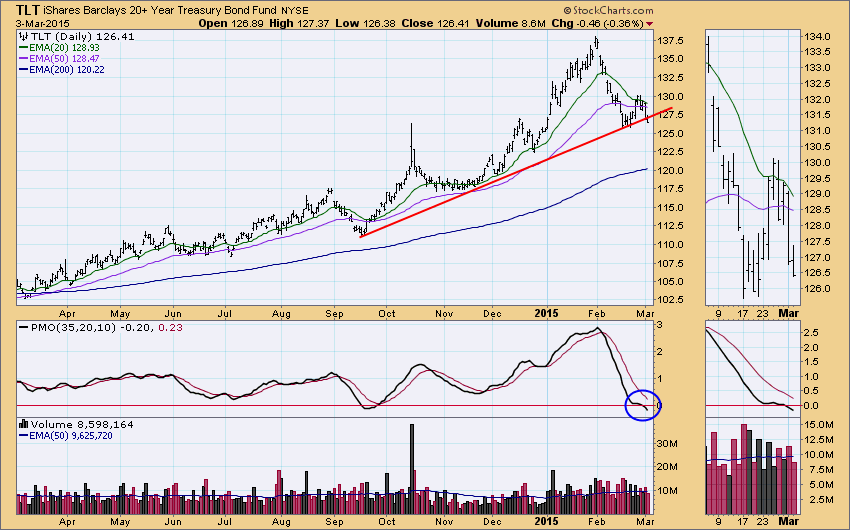Click the 126.5 label on the zoom panel axis
Screen dimensions: 850x530
817,273
